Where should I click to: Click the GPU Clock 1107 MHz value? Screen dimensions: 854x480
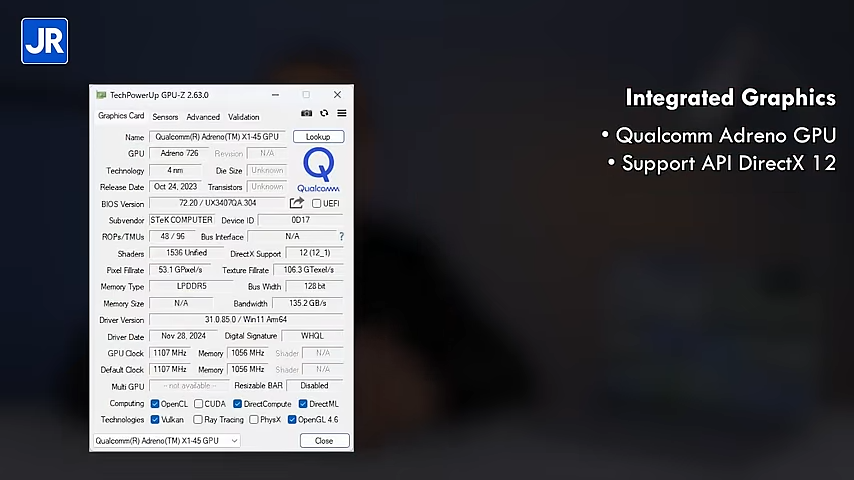(170, 353)
